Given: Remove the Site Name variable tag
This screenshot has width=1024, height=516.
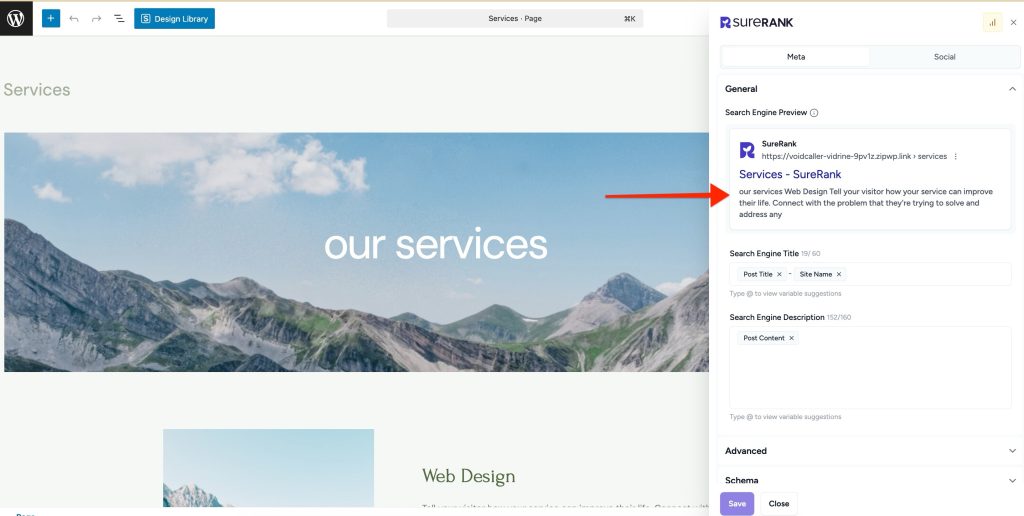Looking at the screenshot, I should (x=839, y=274).
